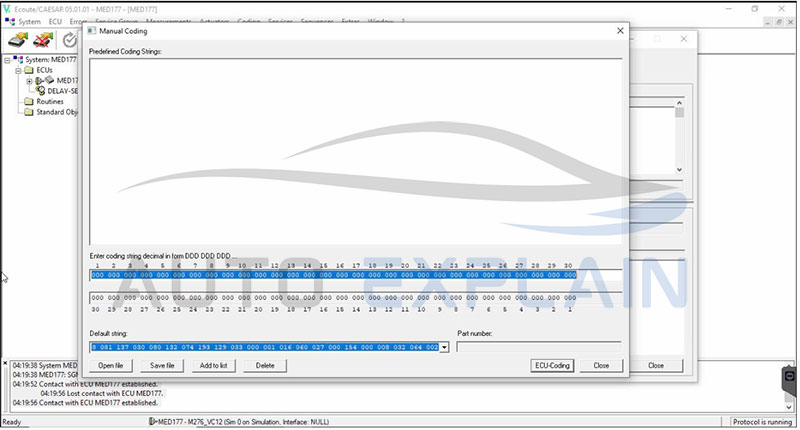Minimize the inner MDI child window
This screenshot has width=800, height=430.
point(769,22)
